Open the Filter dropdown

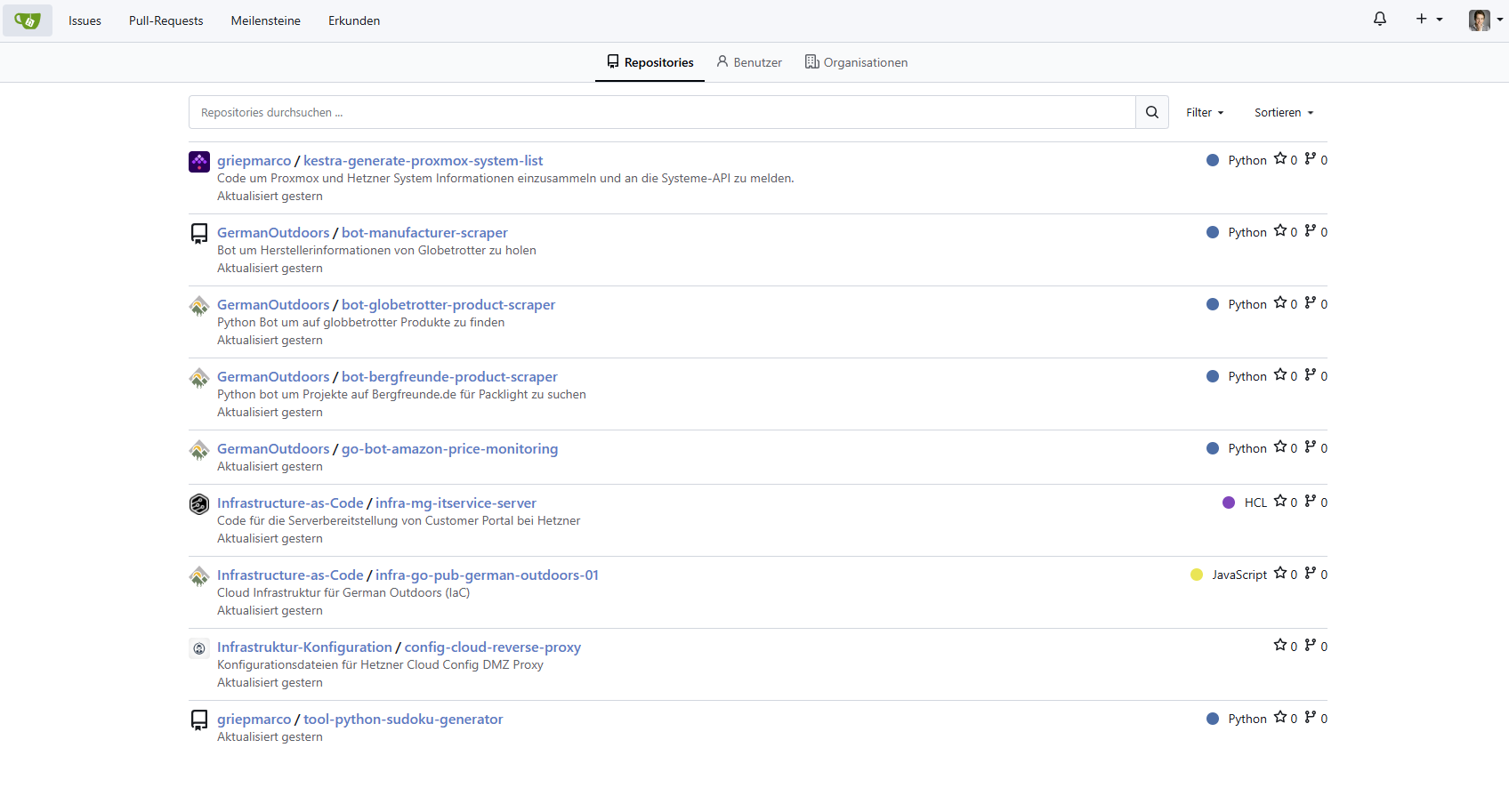pyautogui.click(x=1205, y=112)
